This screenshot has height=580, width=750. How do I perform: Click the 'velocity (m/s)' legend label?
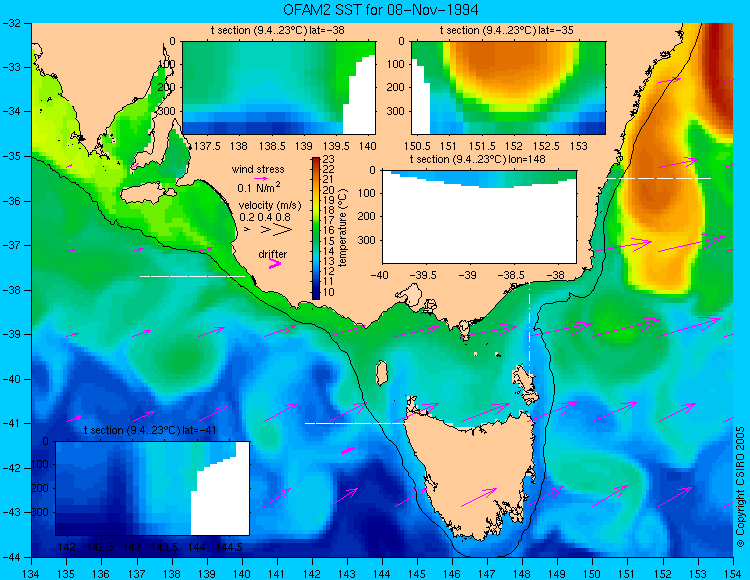(270, 206)
